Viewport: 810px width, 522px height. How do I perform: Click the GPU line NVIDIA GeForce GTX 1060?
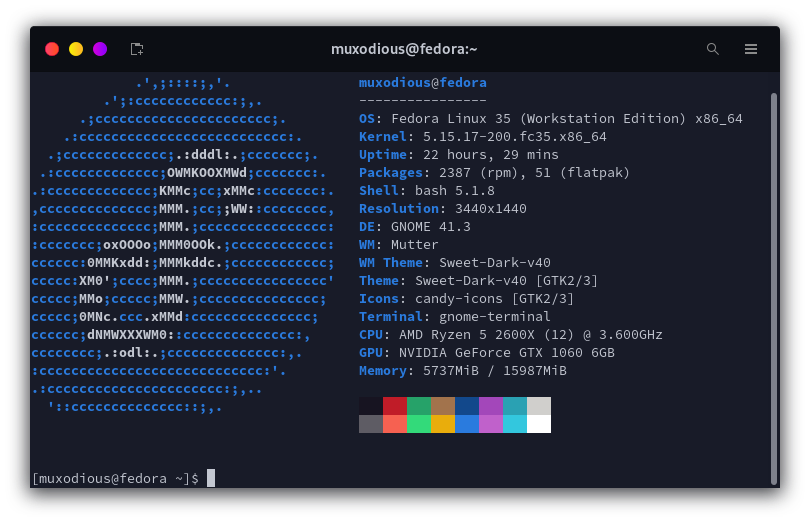coord(487,353)
